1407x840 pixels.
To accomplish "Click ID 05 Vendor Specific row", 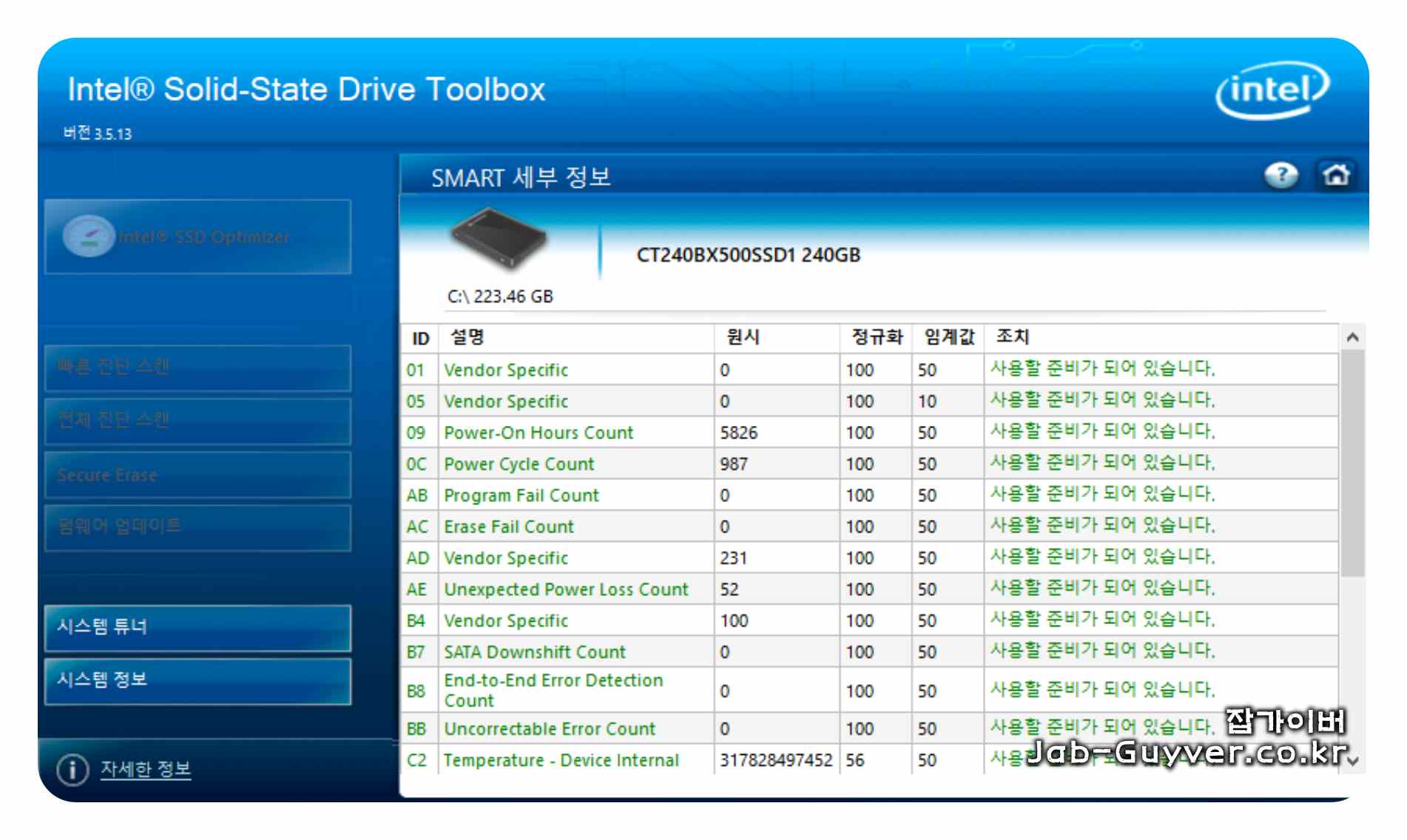I will pos(870,402).
